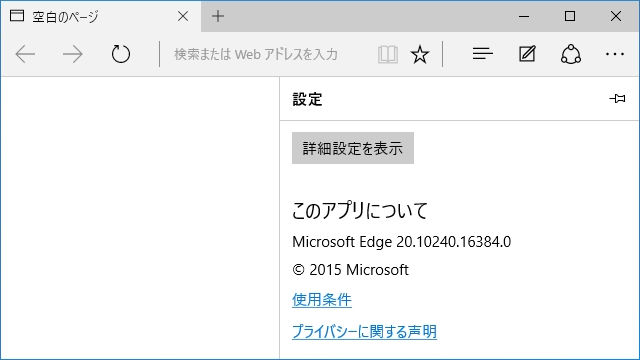640x360 pixels.
Task: Open the 使用条件 link
Action: point(322,300)
